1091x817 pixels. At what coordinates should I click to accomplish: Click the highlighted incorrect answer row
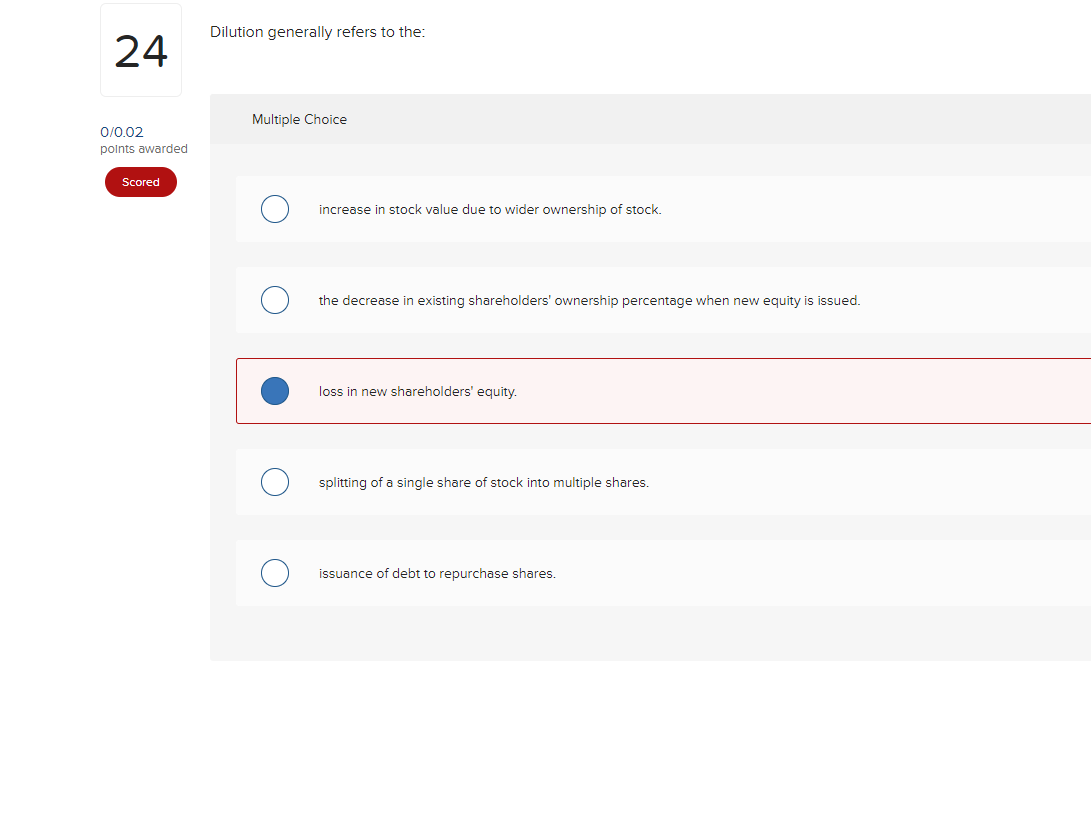[600, 391]
